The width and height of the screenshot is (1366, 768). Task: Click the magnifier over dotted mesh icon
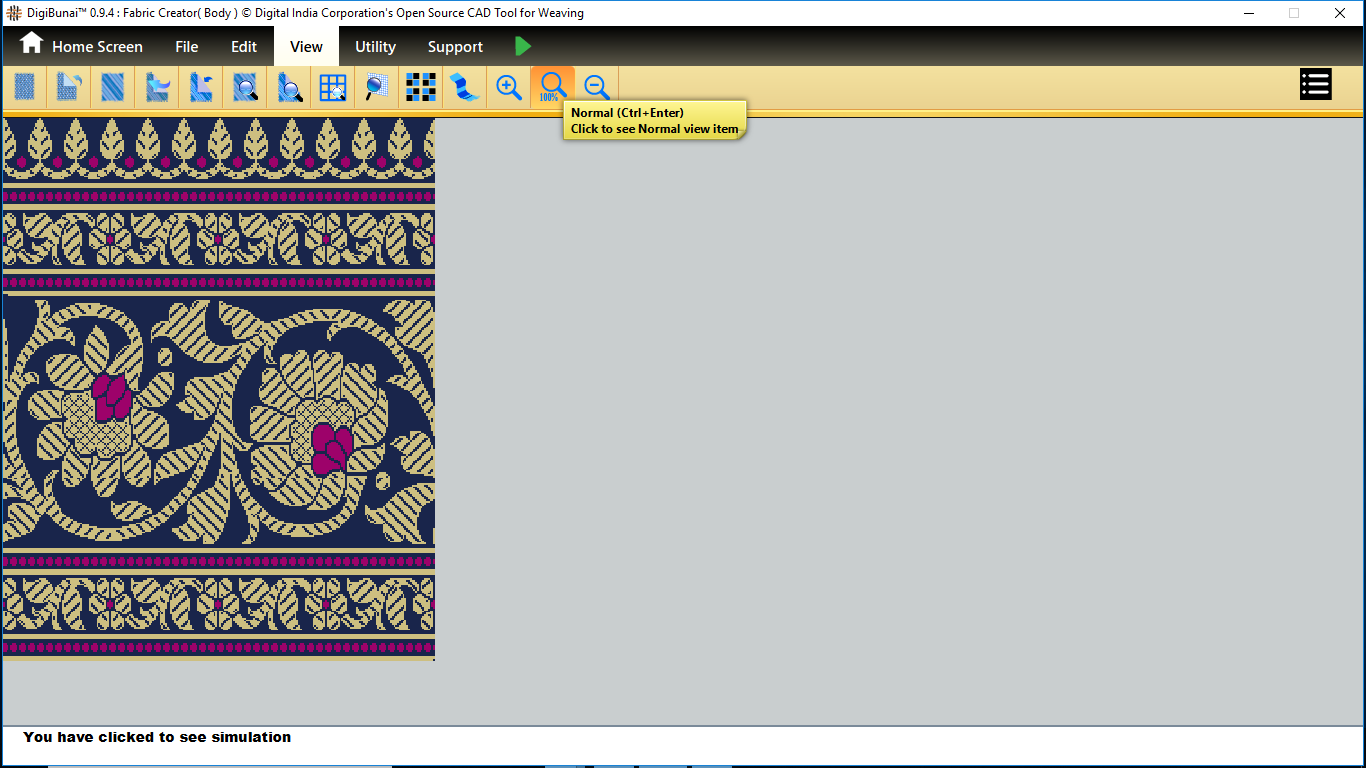point(377,88)
